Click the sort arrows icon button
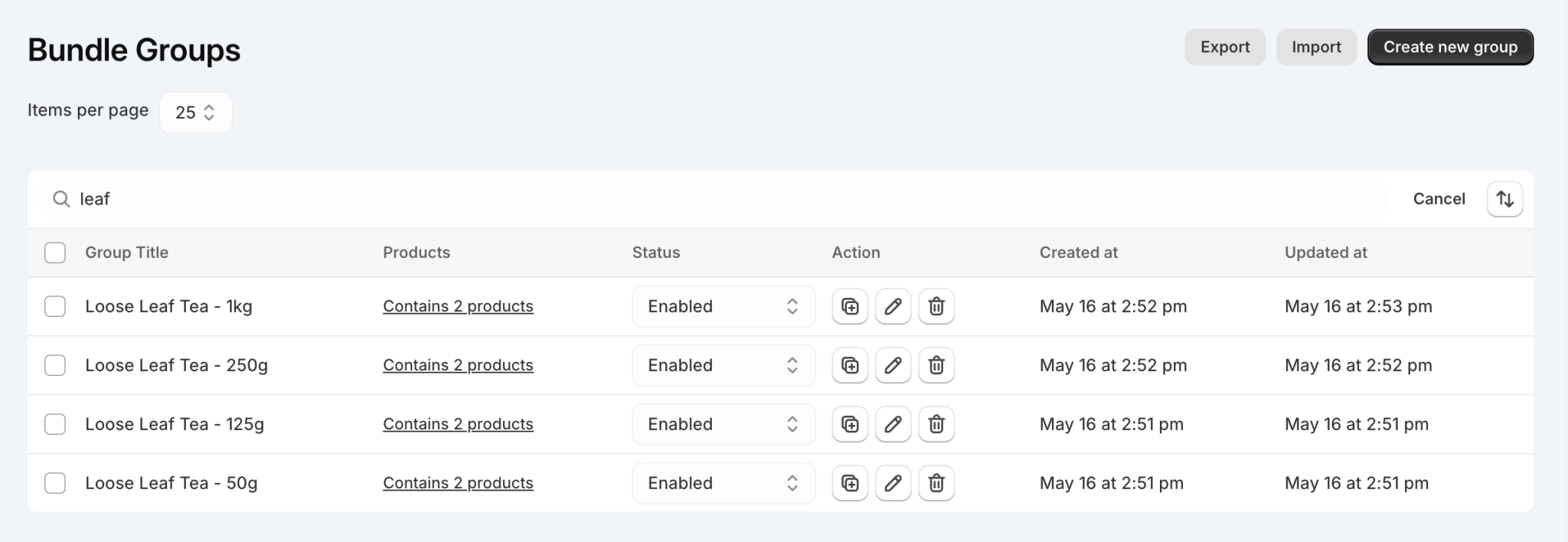Image resolution: width=1568 pixels, height=542 pixels. pyautogui.click(x=1504, y=199)
